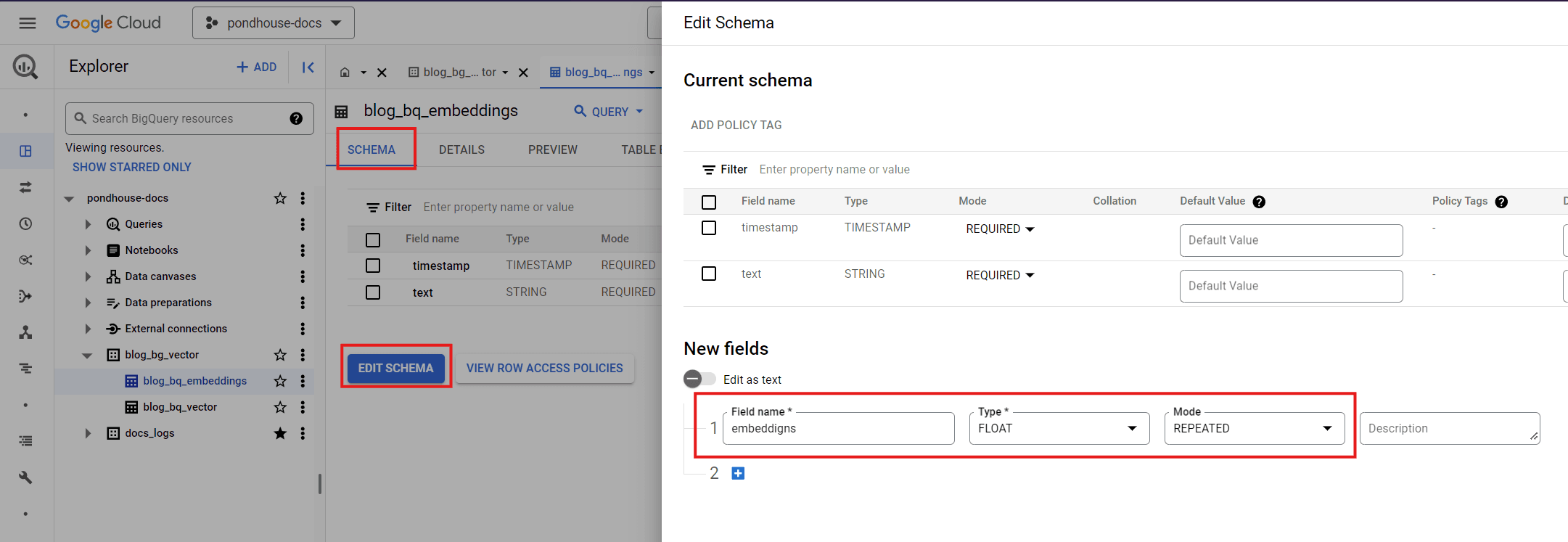Collapse the pondhouse-docs tree node
Viewport: 1568px width, 542px height.
point(69,198)
